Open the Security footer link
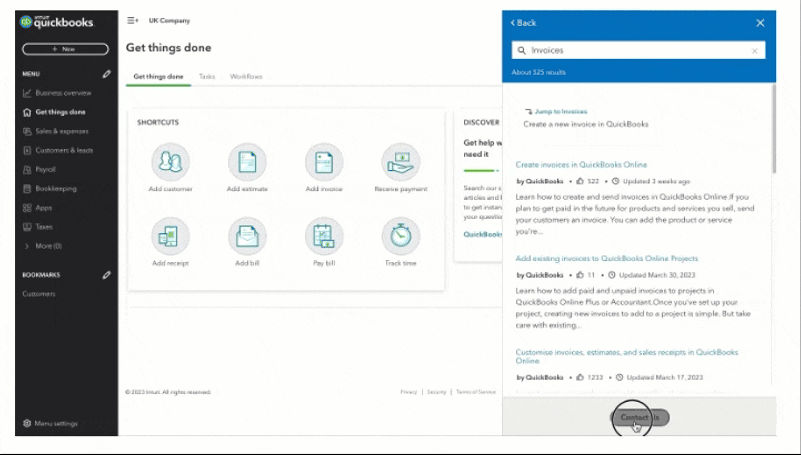The height and width of the screenshot is (455, 801). [437, 392]
